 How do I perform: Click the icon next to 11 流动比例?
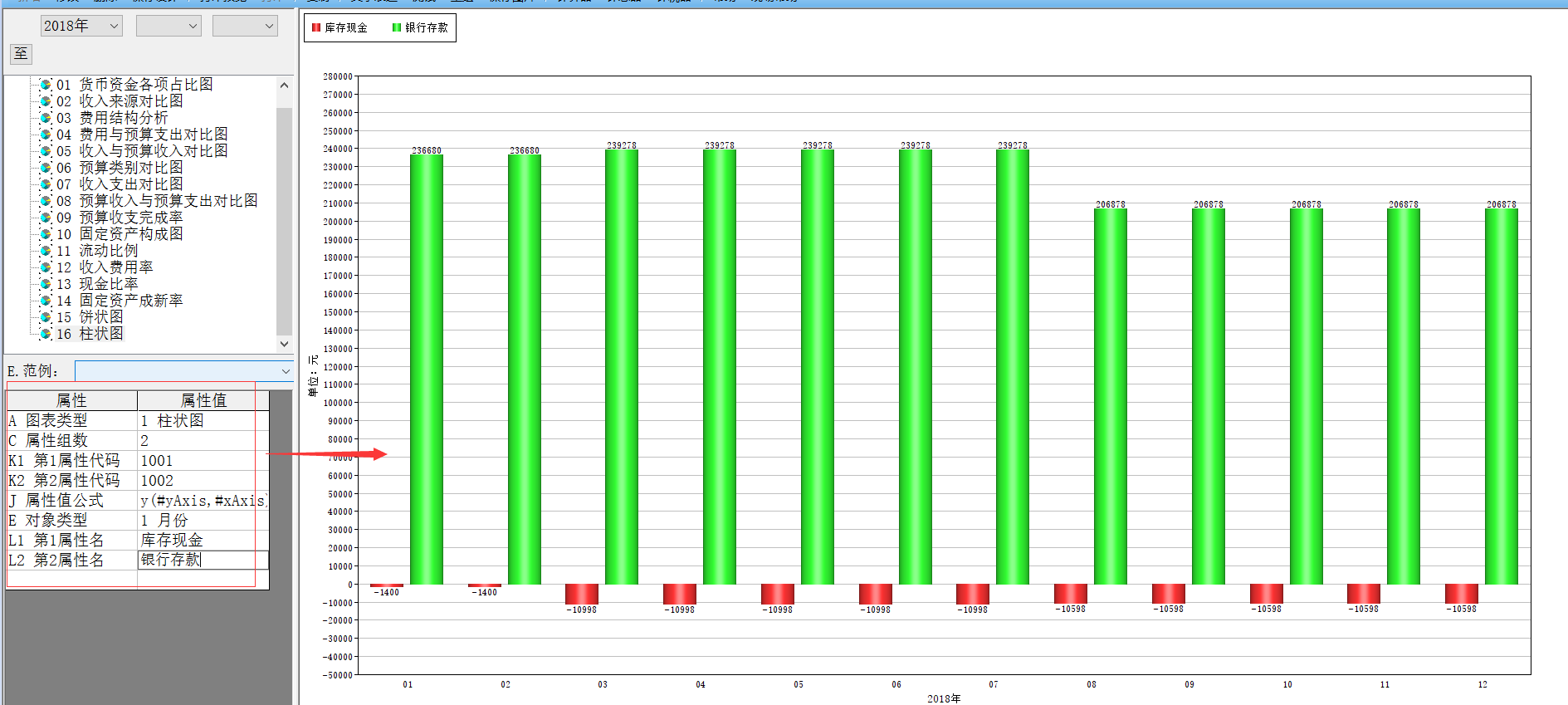coord(46,251)
